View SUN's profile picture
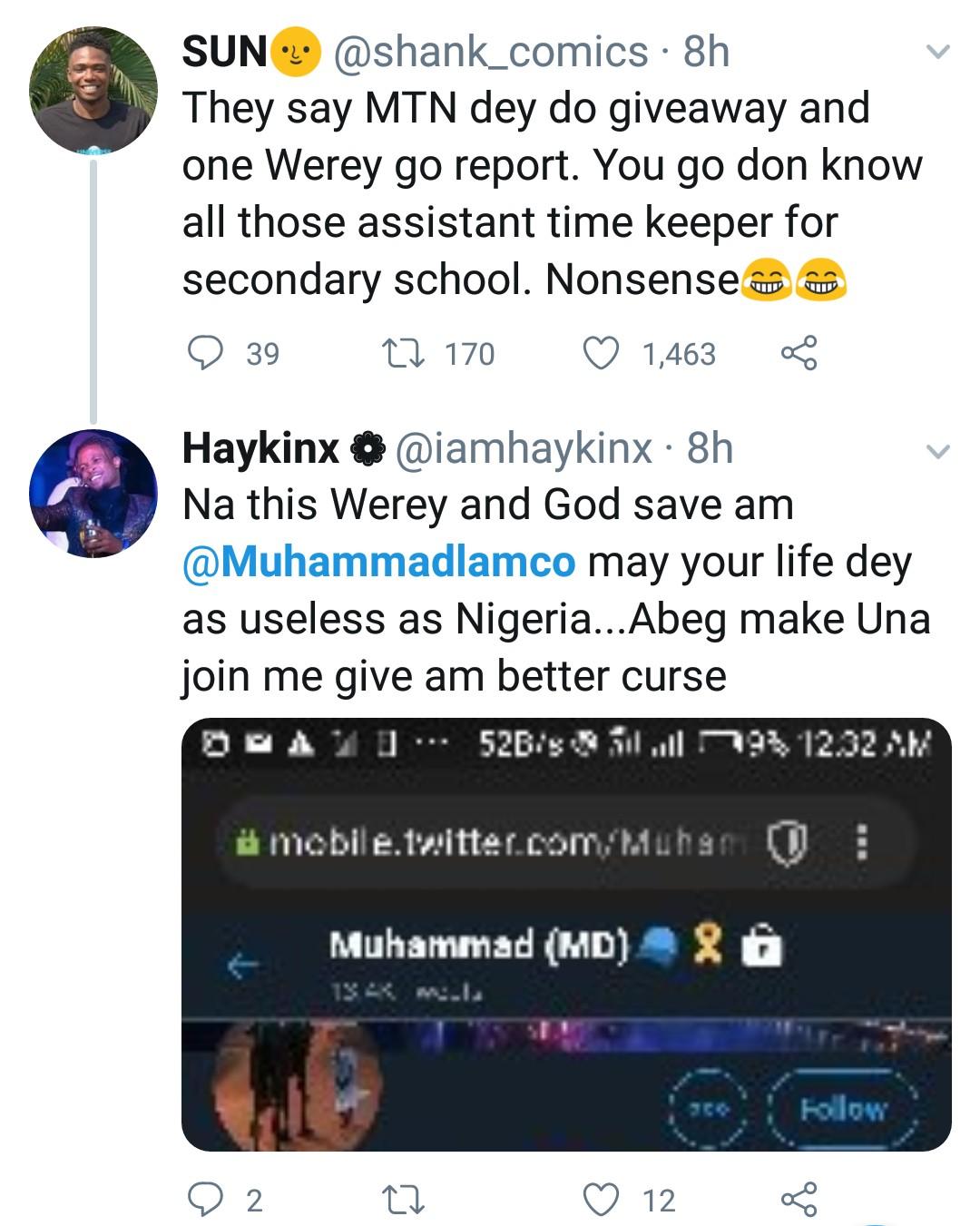The height and width of the screenshot is (1226, 980). 93,89
